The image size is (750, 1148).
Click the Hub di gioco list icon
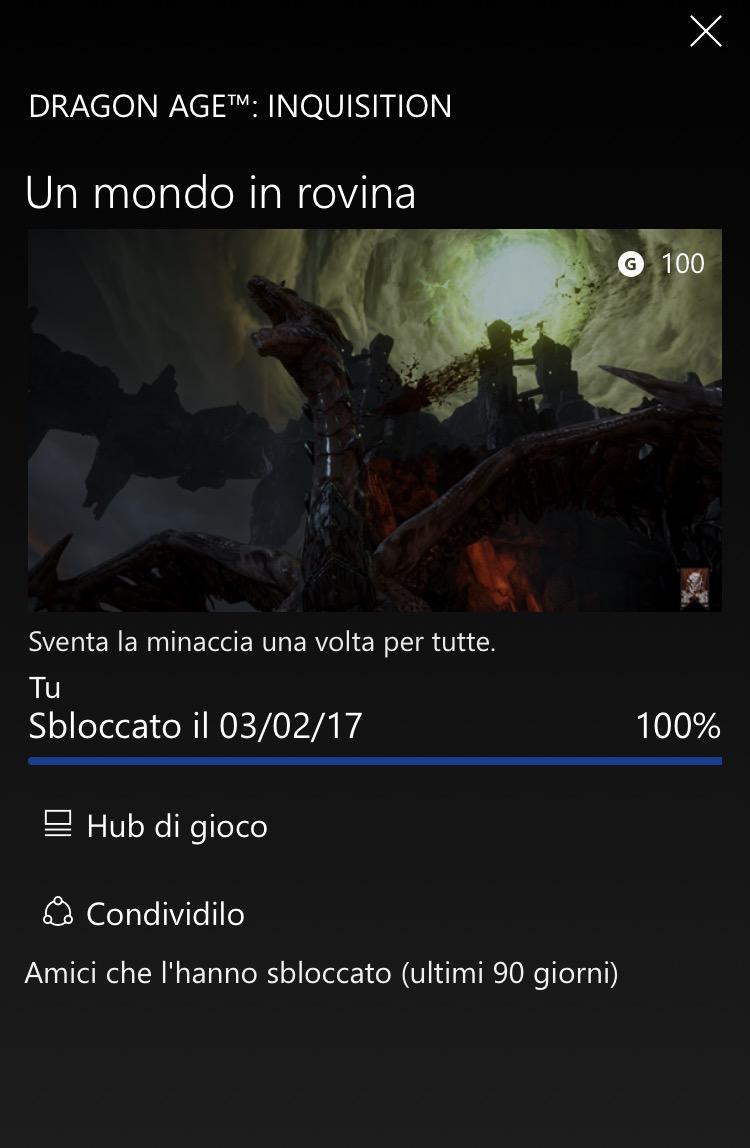[x=58, y=825]
